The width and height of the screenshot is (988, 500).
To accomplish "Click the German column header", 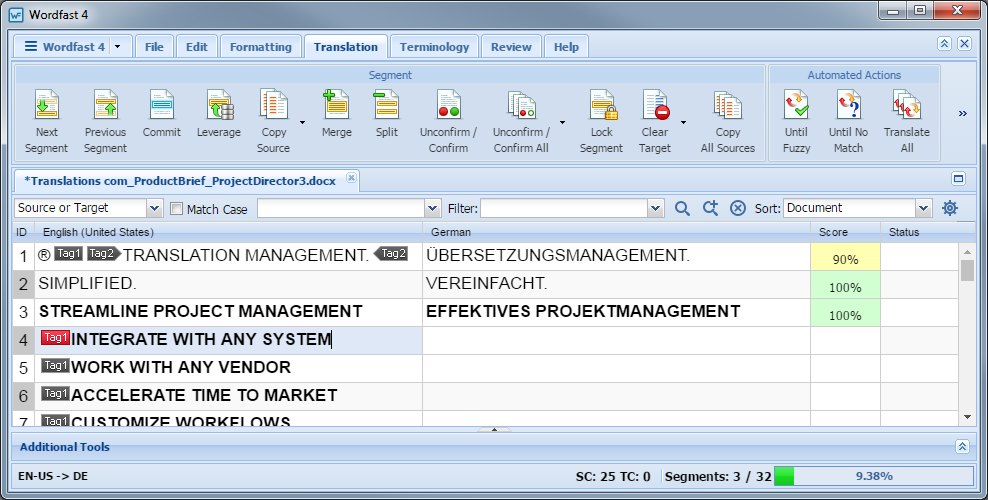I will [x=616, y=232].
